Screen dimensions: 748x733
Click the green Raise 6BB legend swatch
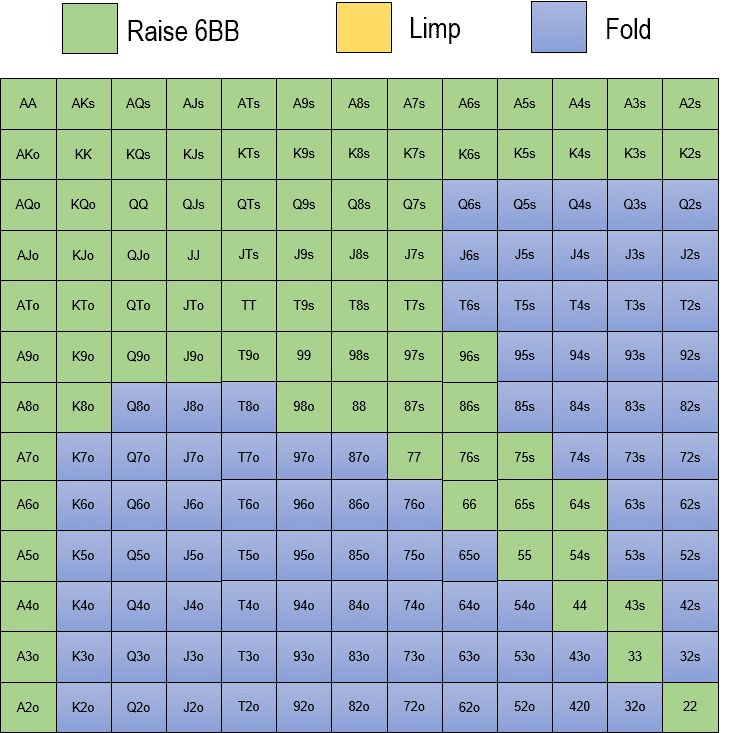coord(90,29)
